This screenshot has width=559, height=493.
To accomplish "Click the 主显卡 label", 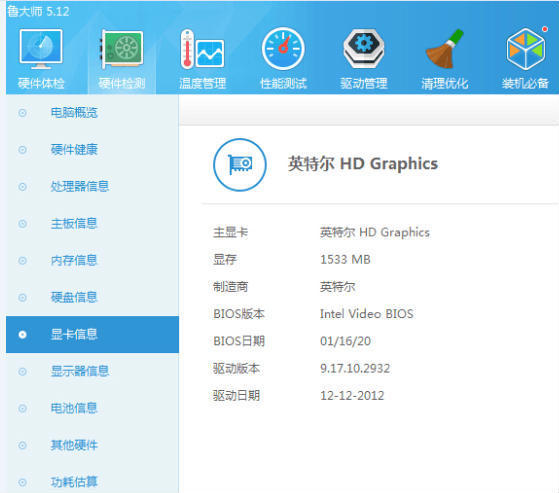I will click(230, 233).
